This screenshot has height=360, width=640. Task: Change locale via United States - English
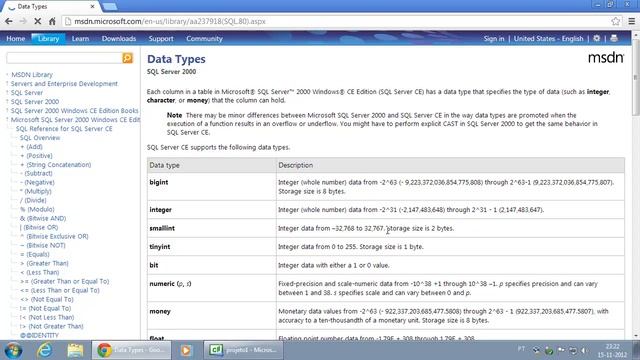point(548,39)
